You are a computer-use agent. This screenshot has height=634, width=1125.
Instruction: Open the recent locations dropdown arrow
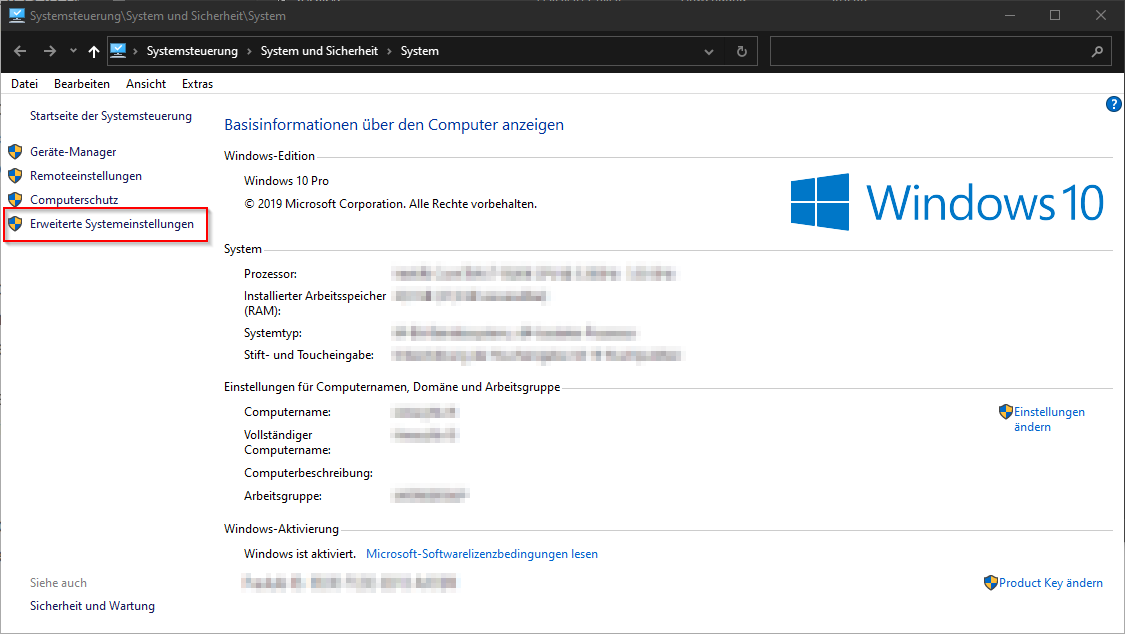click(73, 51)
